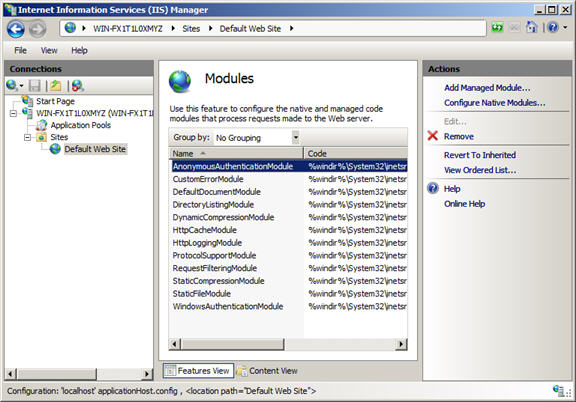The width and height of the screenshot is (576, 402).
Task: Open the Help question-mark toolbar icon
Action: click(x=553, y=27)
